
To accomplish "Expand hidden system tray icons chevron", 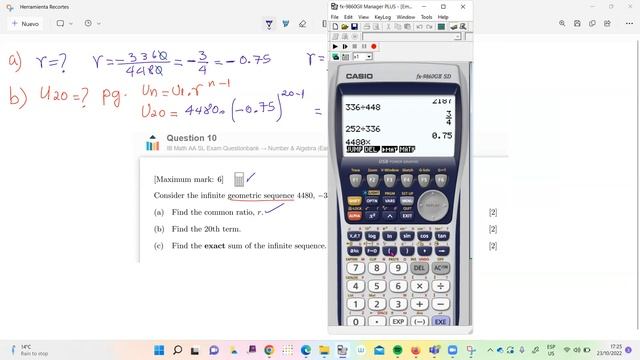I will (490, 350).
